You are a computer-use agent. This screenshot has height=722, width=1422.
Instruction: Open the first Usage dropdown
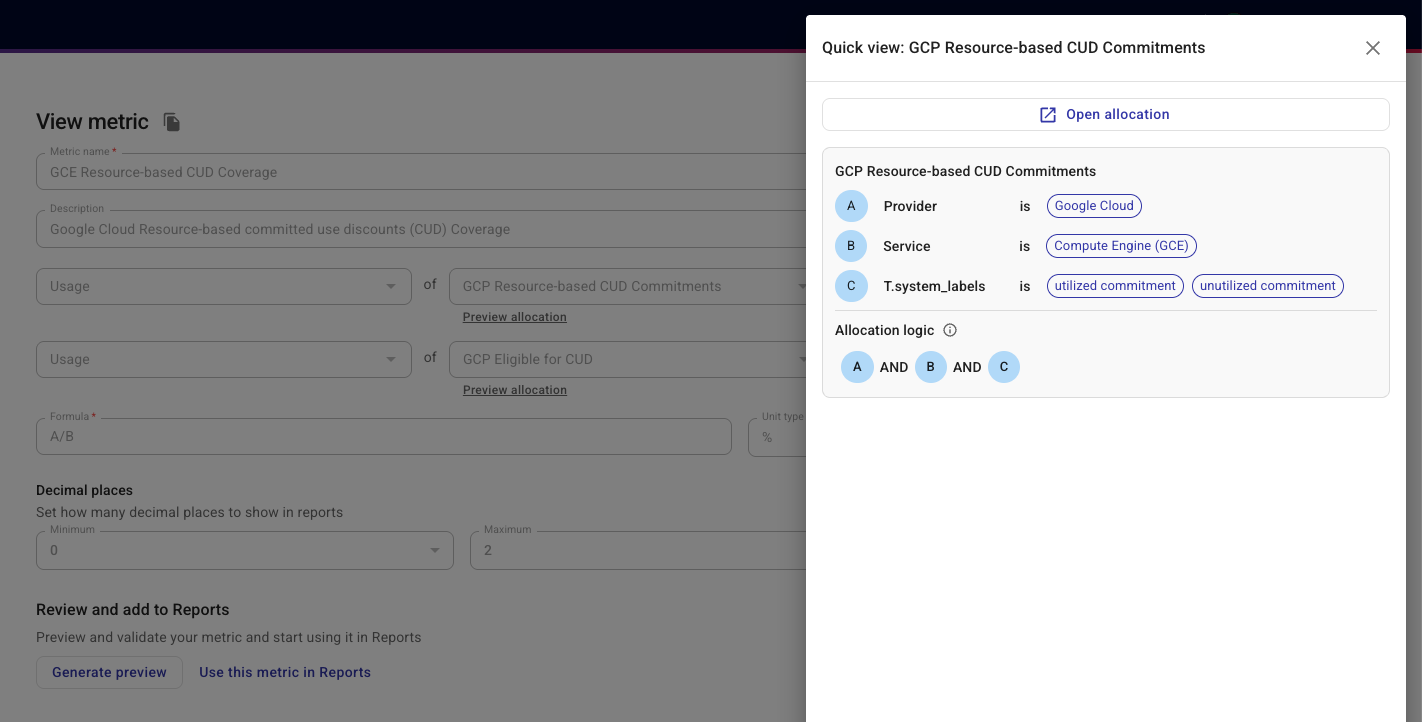point(224,286)
